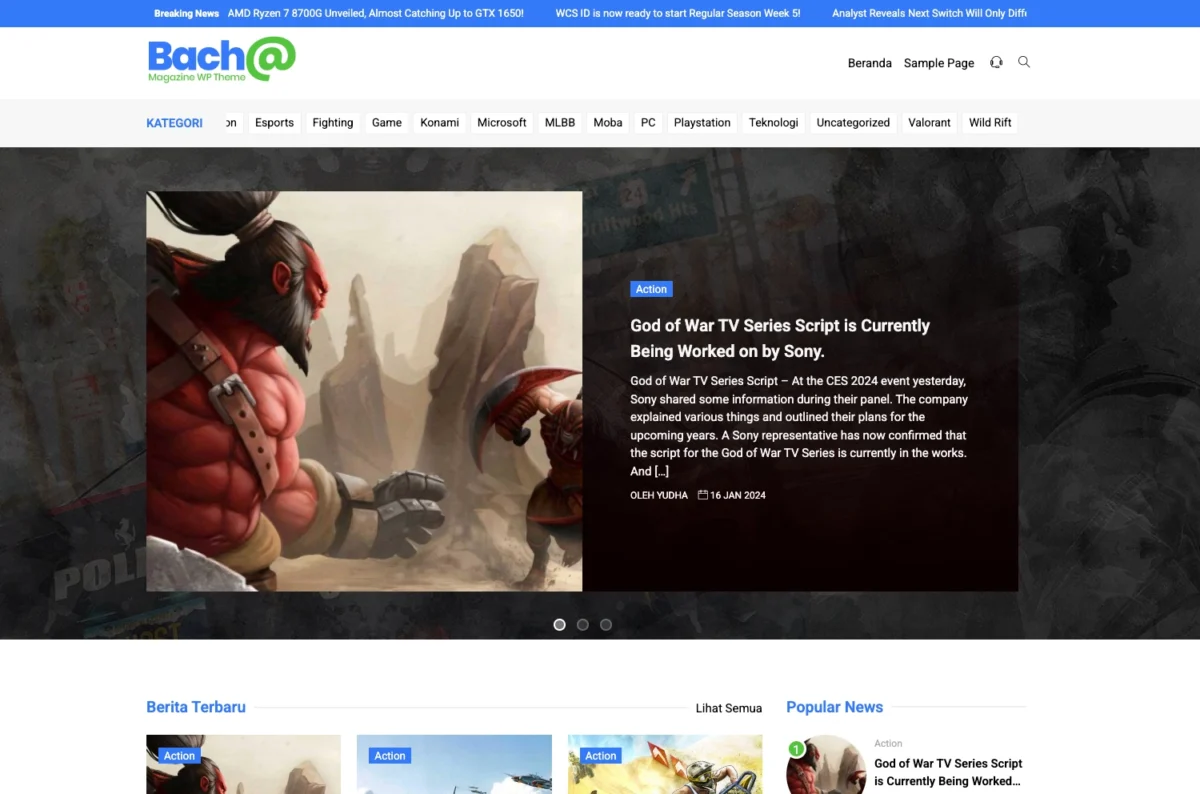Open the round Popular News thumbnail ranked 1

coord(826,766)
